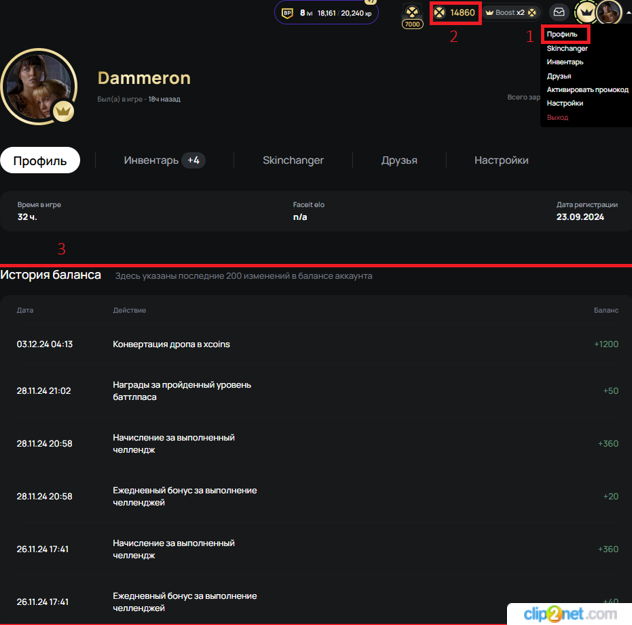The width and height of the screenshot is (632, 625).
Task: Activate the Boost x2 button
Action: [x=511, y=13]
